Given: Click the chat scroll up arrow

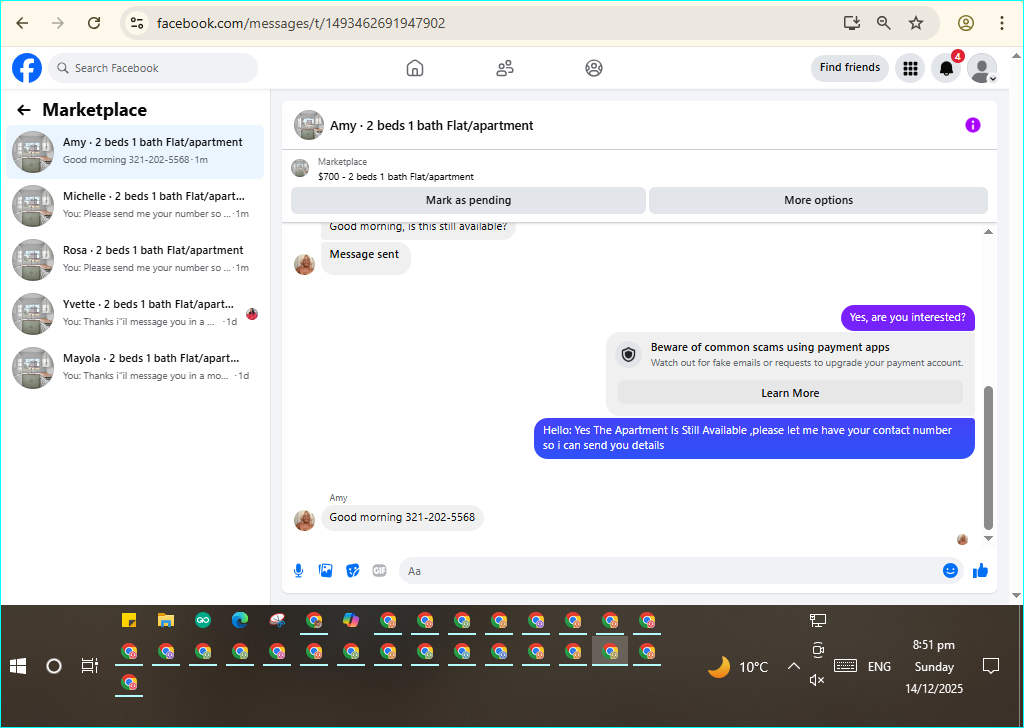Looking at the screenshot, I should (x=988, y=232).
